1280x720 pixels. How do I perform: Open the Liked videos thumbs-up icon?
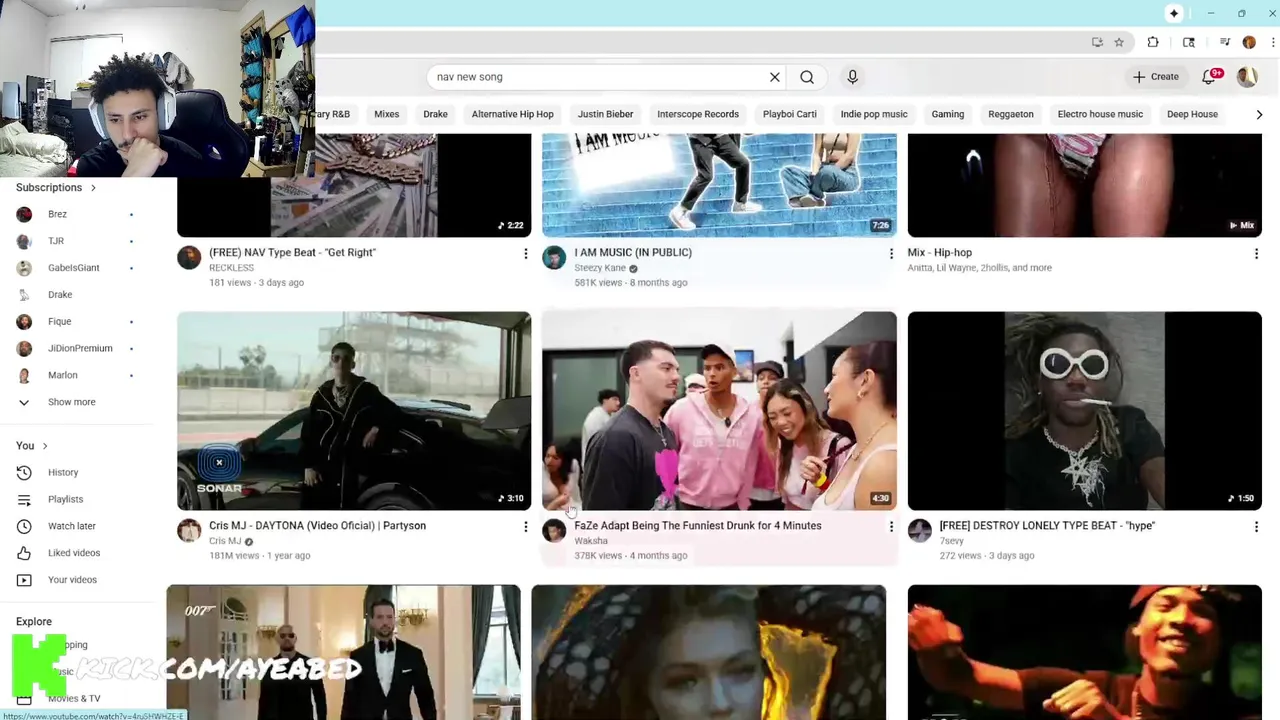24,553
